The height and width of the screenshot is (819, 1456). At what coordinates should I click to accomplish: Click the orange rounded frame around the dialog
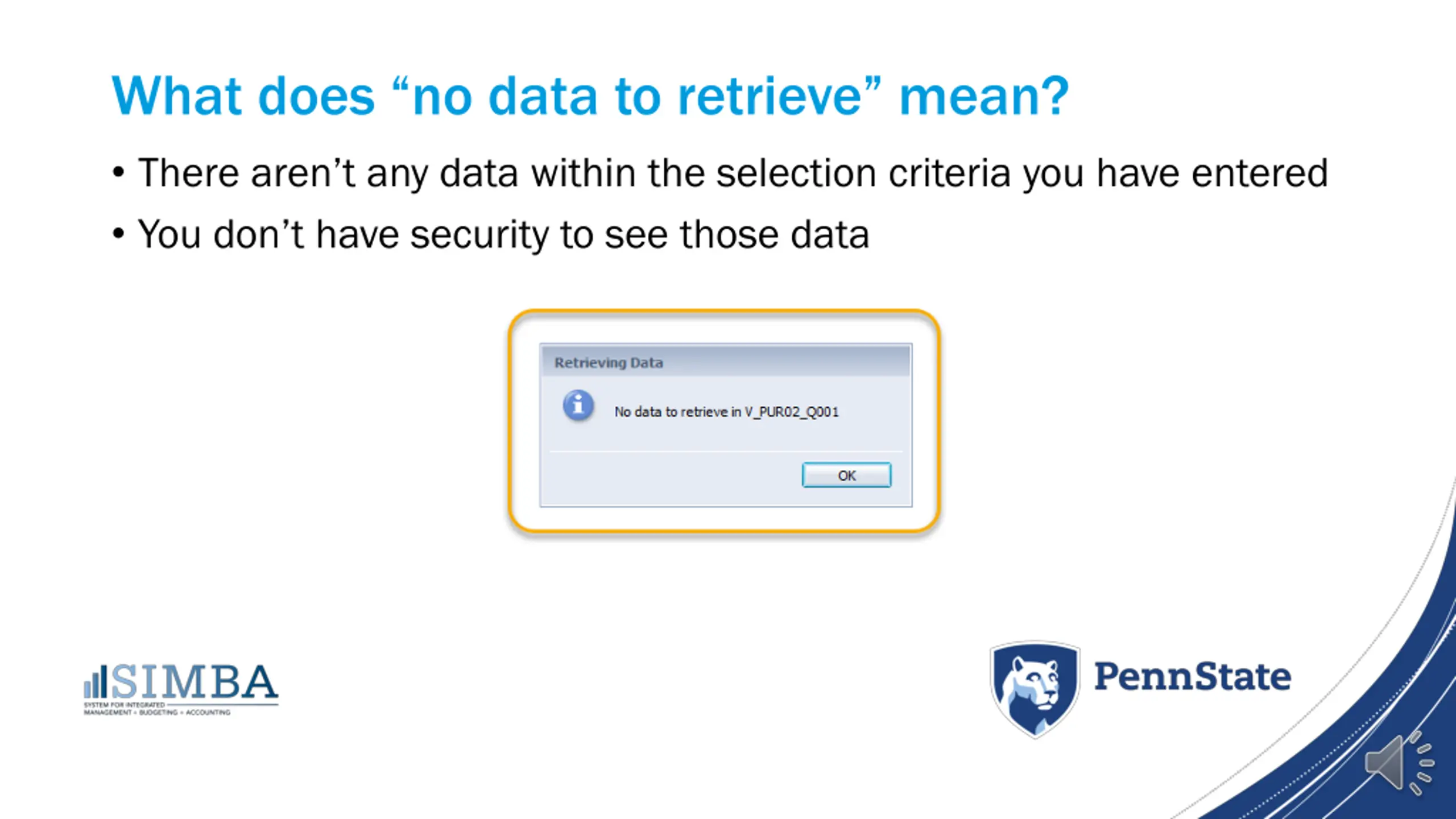point(723,313)
